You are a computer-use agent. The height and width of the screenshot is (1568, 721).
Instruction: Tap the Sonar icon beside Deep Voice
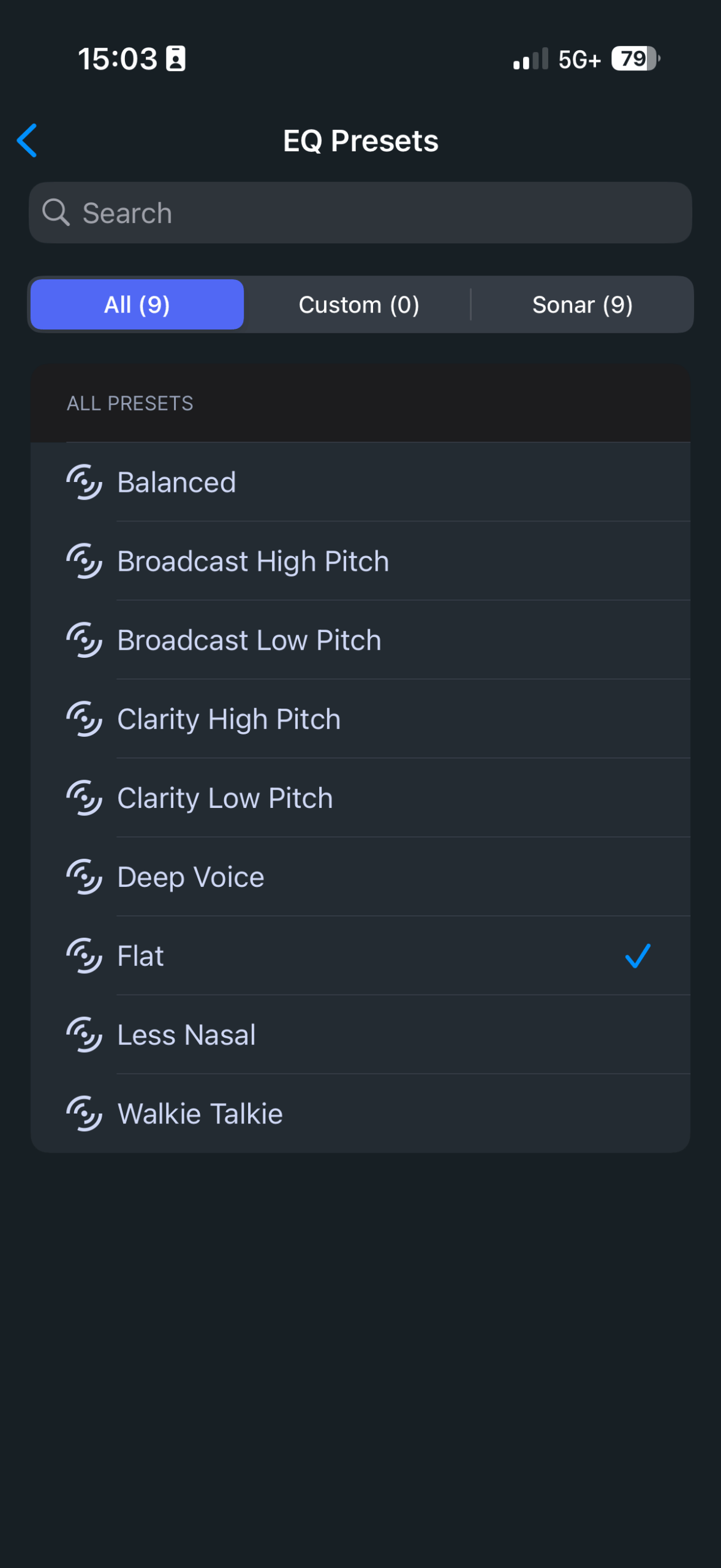click(x=84, y=877)
